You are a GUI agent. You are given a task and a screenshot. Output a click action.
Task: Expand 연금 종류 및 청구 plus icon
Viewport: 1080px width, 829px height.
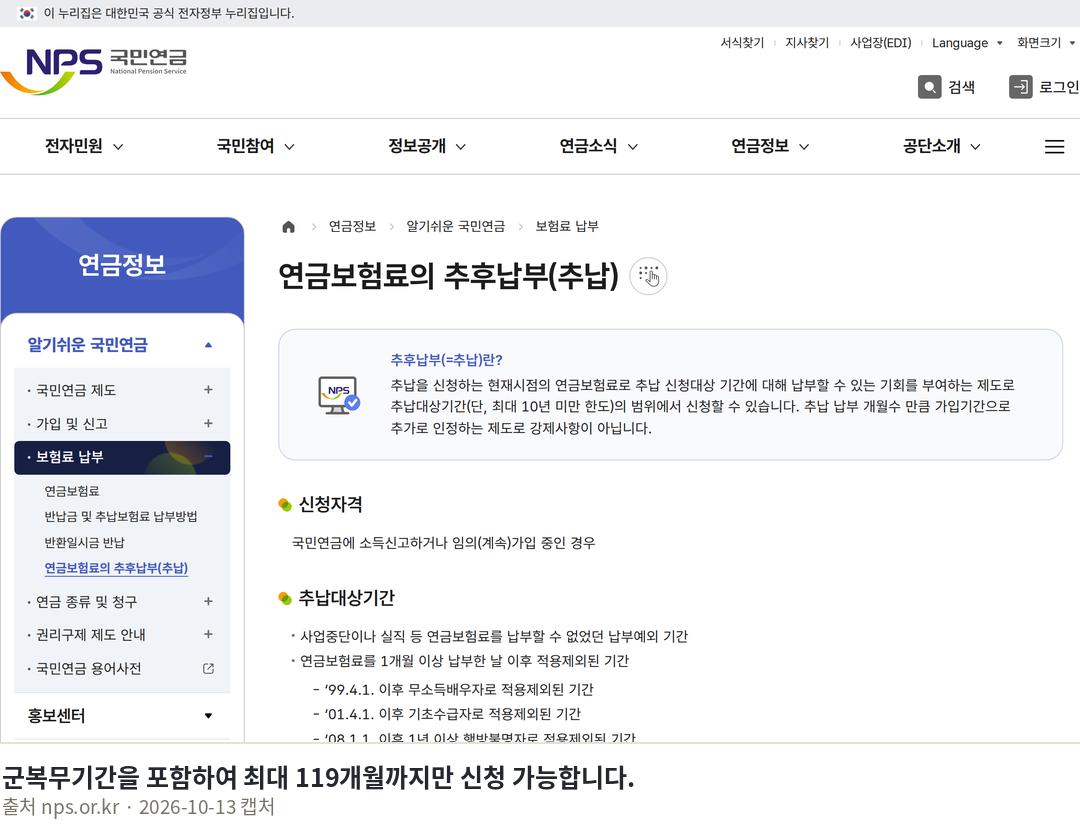click(x=208, y=601)
